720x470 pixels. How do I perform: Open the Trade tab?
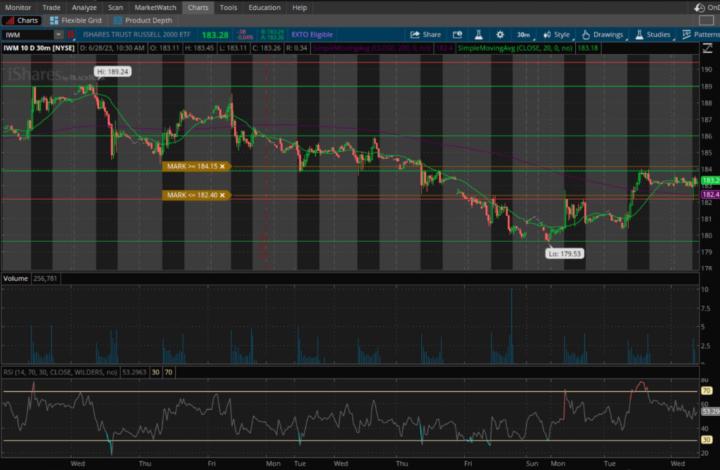click(x=51, y=7)
